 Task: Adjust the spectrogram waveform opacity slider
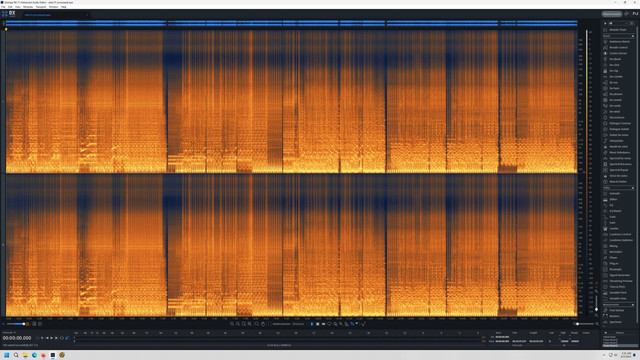tap(16, 324)
